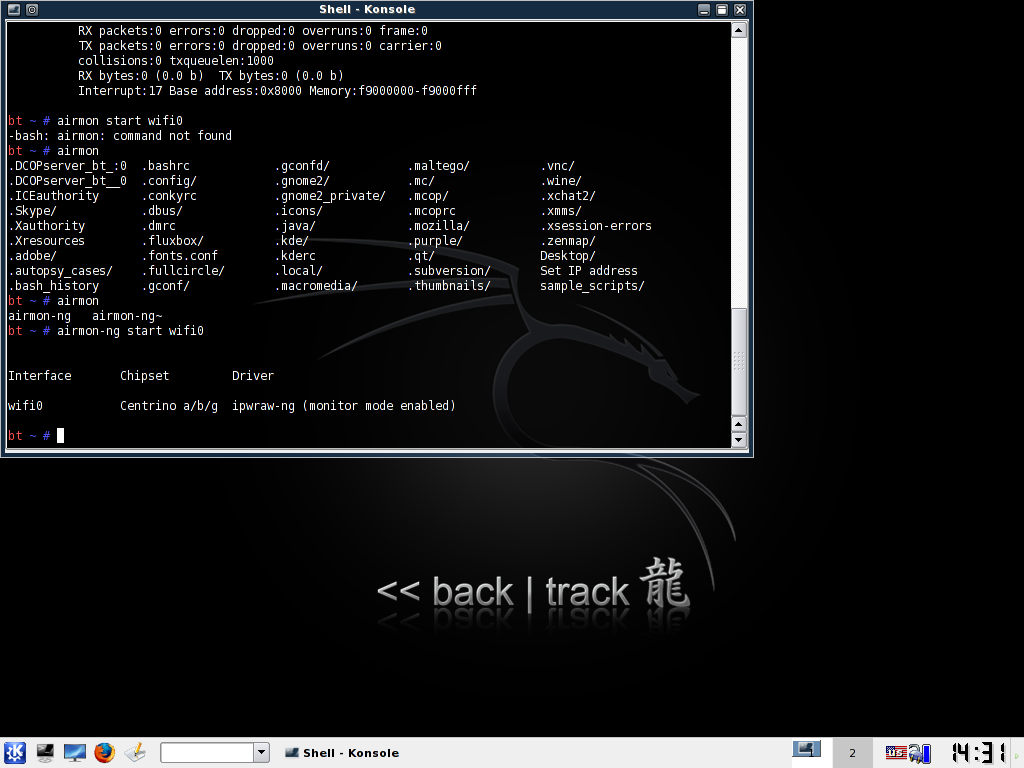Close the Konsole window

click(x=740, y=9)
